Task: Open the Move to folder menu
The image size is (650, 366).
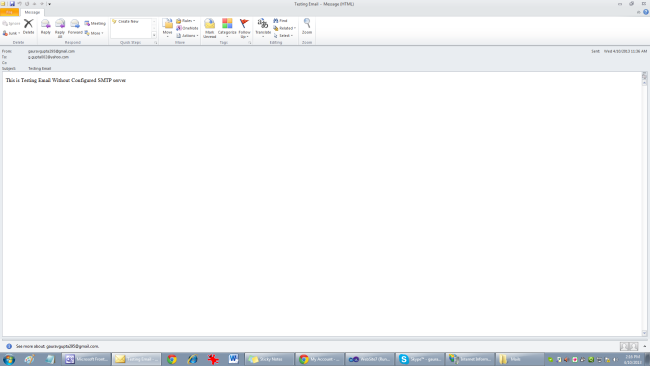Action: pyautogui.click(x=167, y=28)
